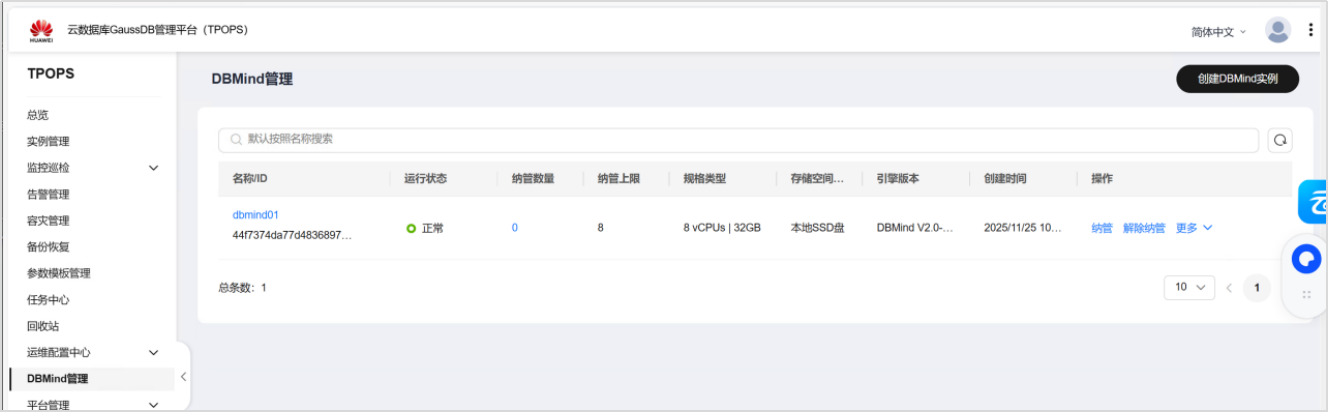This screenshot has width=1330, height=413.
Task: Click the 运行状态 column header
Action: click(425, 179)
